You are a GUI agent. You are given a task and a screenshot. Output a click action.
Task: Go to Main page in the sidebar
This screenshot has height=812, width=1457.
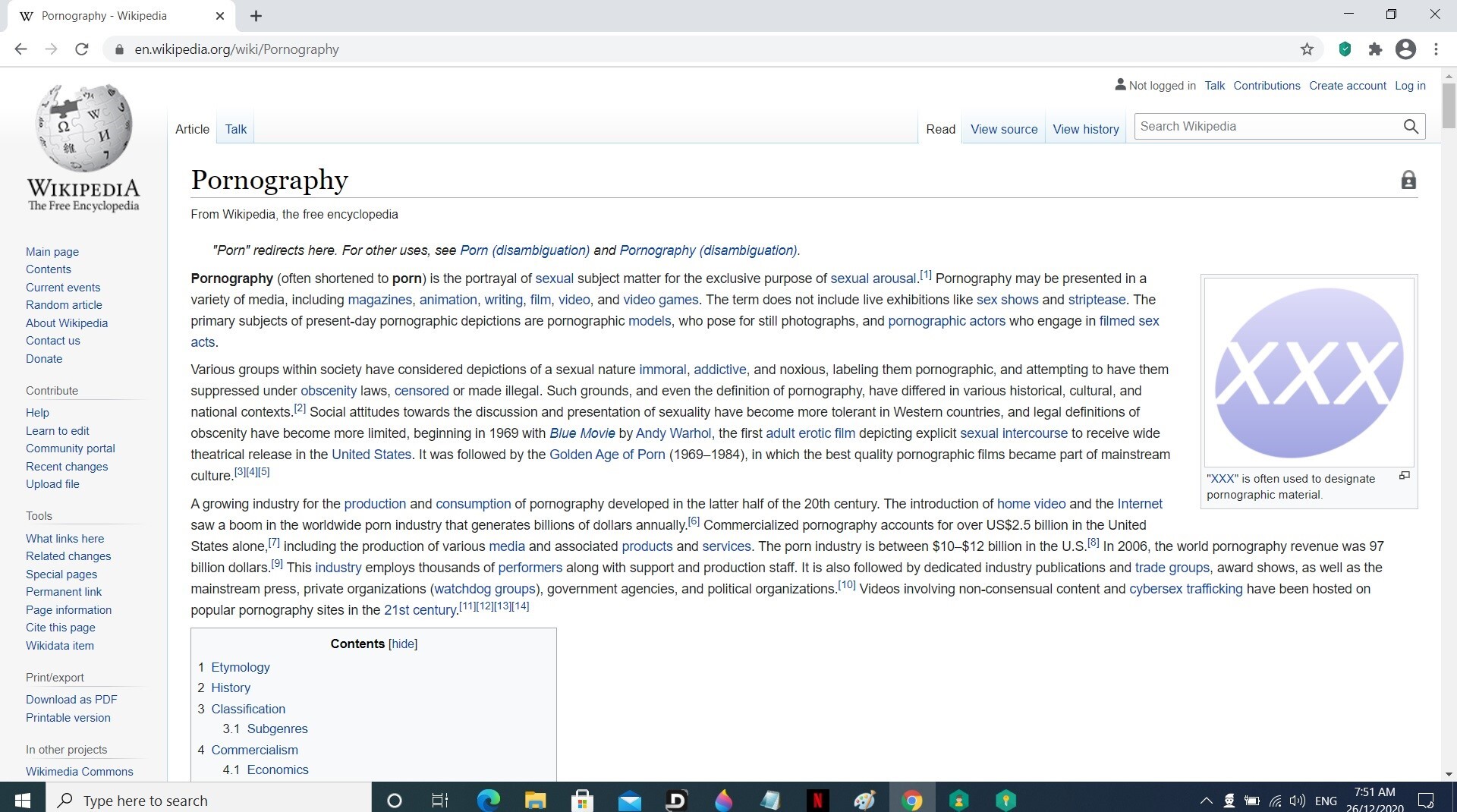52,252
